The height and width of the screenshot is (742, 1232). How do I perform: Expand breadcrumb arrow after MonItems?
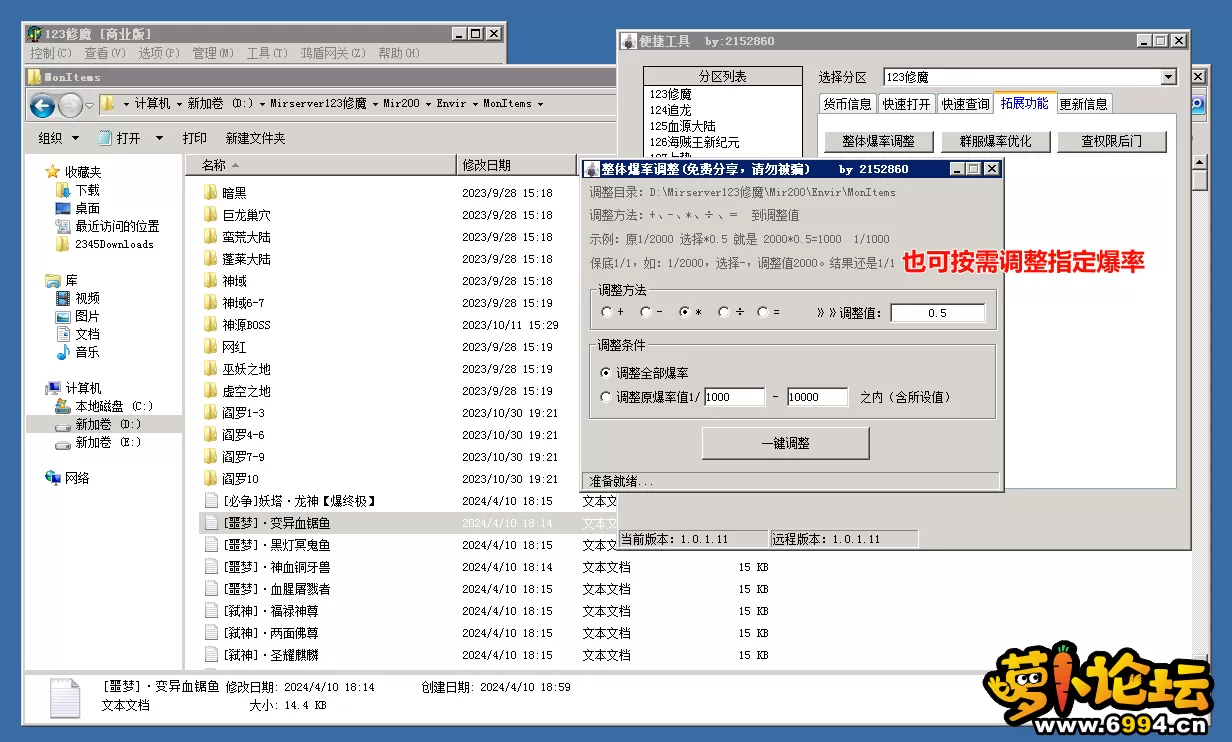click(x=540, y=104)
